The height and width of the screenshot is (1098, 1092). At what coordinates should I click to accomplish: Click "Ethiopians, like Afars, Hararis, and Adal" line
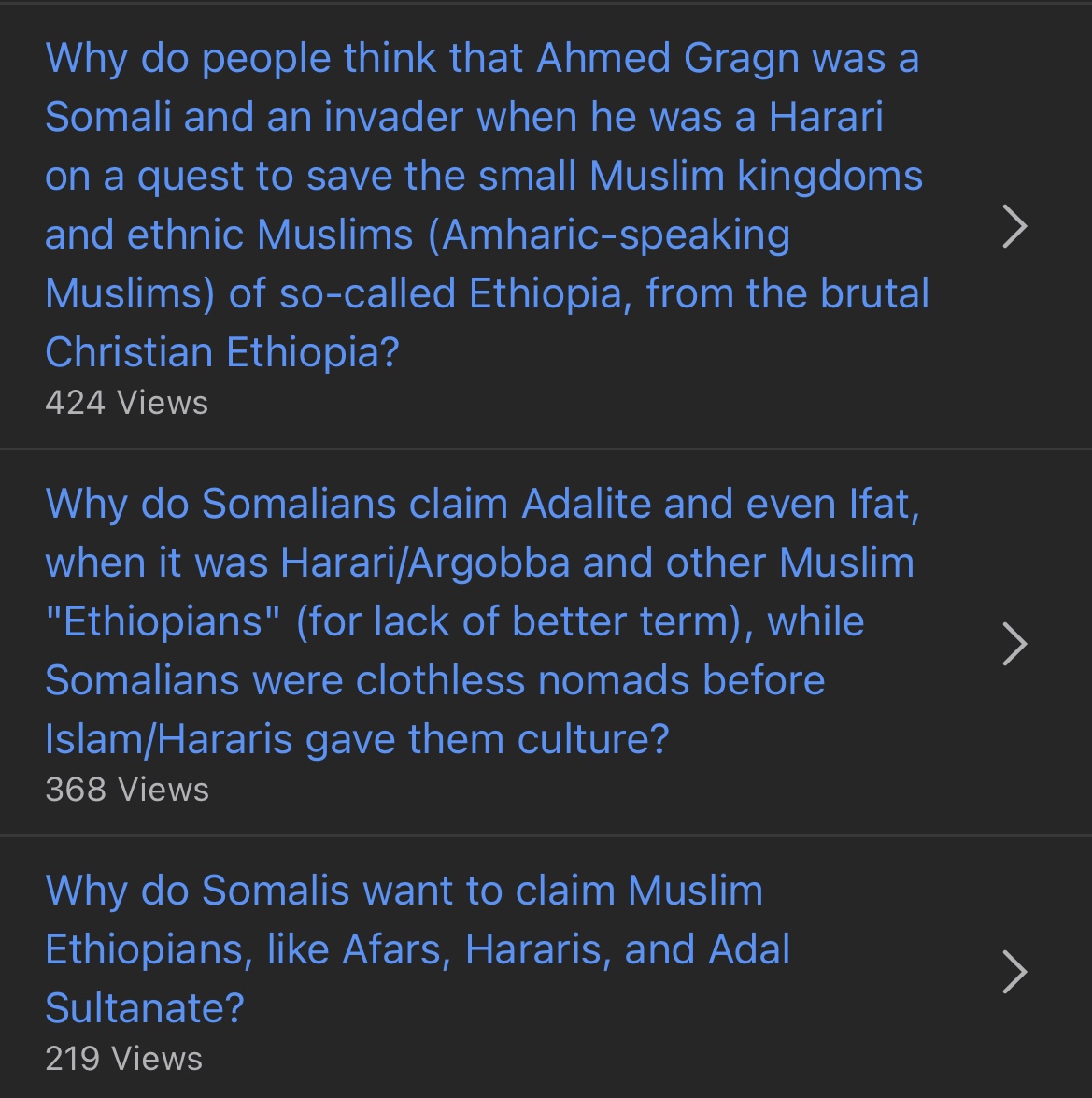point(418,949)
